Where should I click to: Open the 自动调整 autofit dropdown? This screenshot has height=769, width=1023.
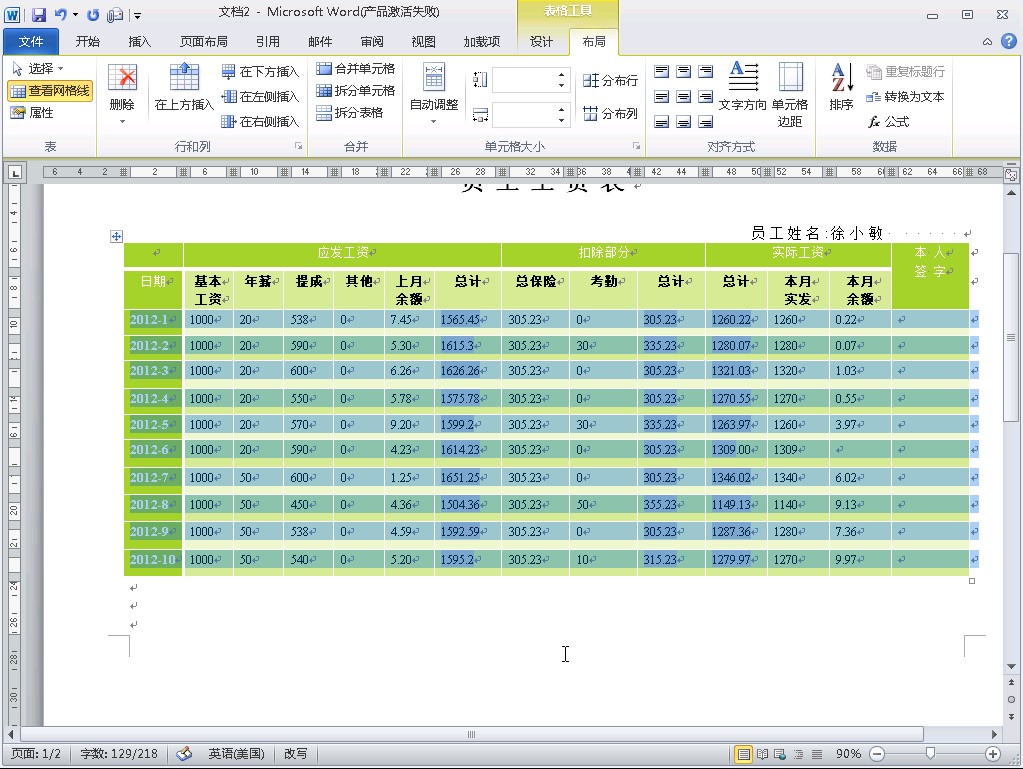point(434,122)
